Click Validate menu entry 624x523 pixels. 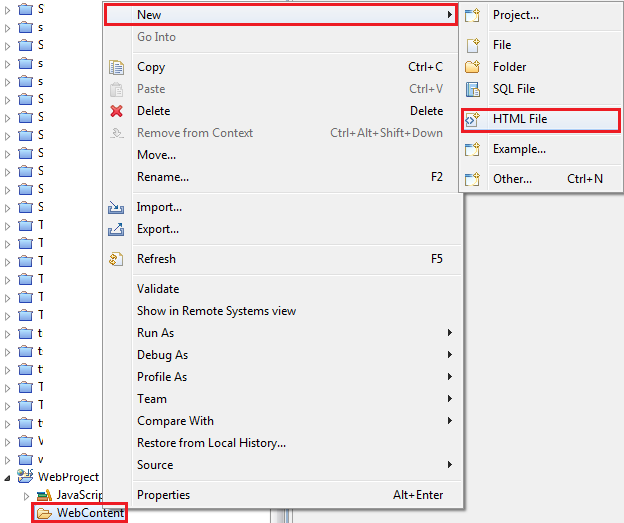tap(281, 289)
